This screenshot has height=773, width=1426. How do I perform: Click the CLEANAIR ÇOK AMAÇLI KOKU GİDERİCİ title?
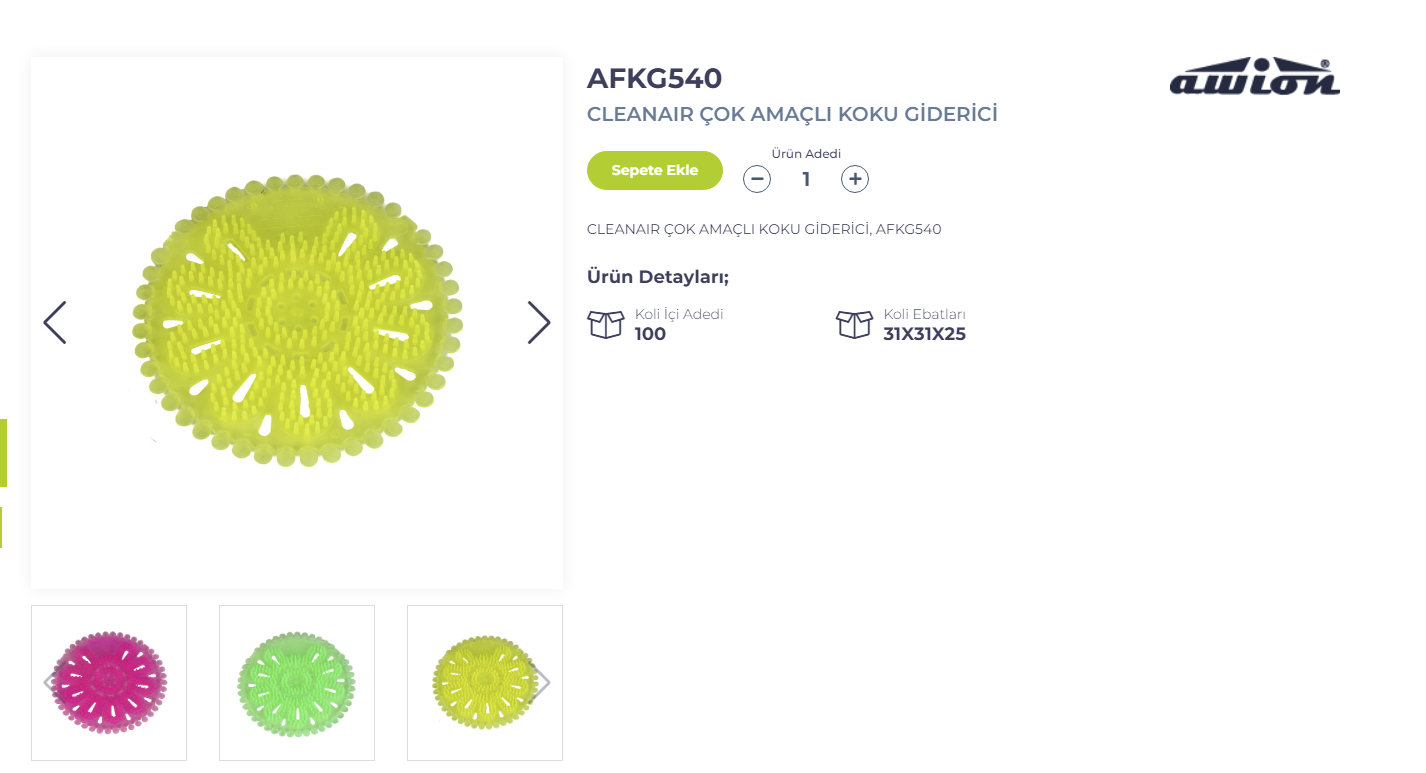[792, 114]
